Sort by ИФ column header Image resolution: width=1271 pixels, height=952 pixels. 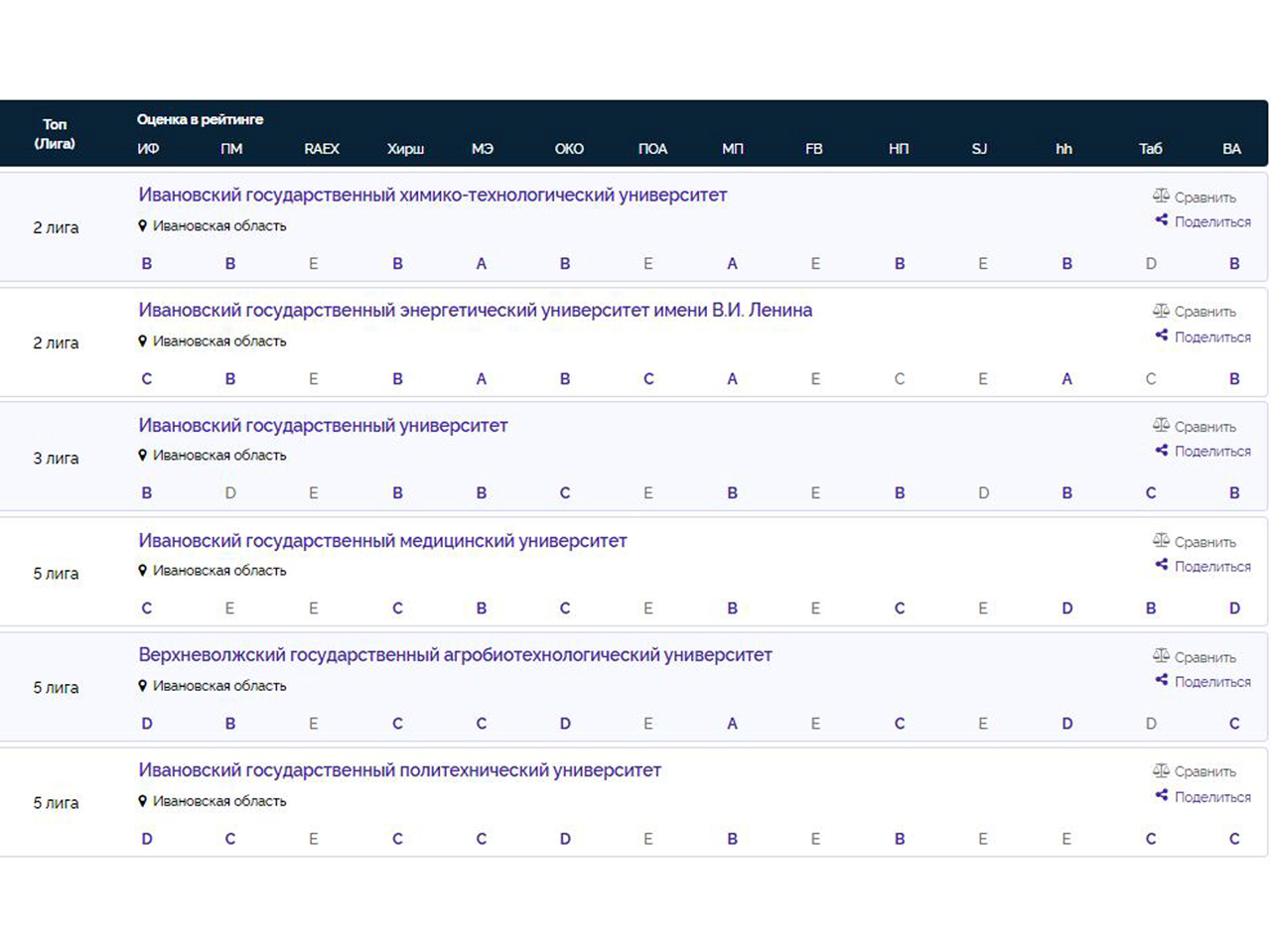coord(148,149)
